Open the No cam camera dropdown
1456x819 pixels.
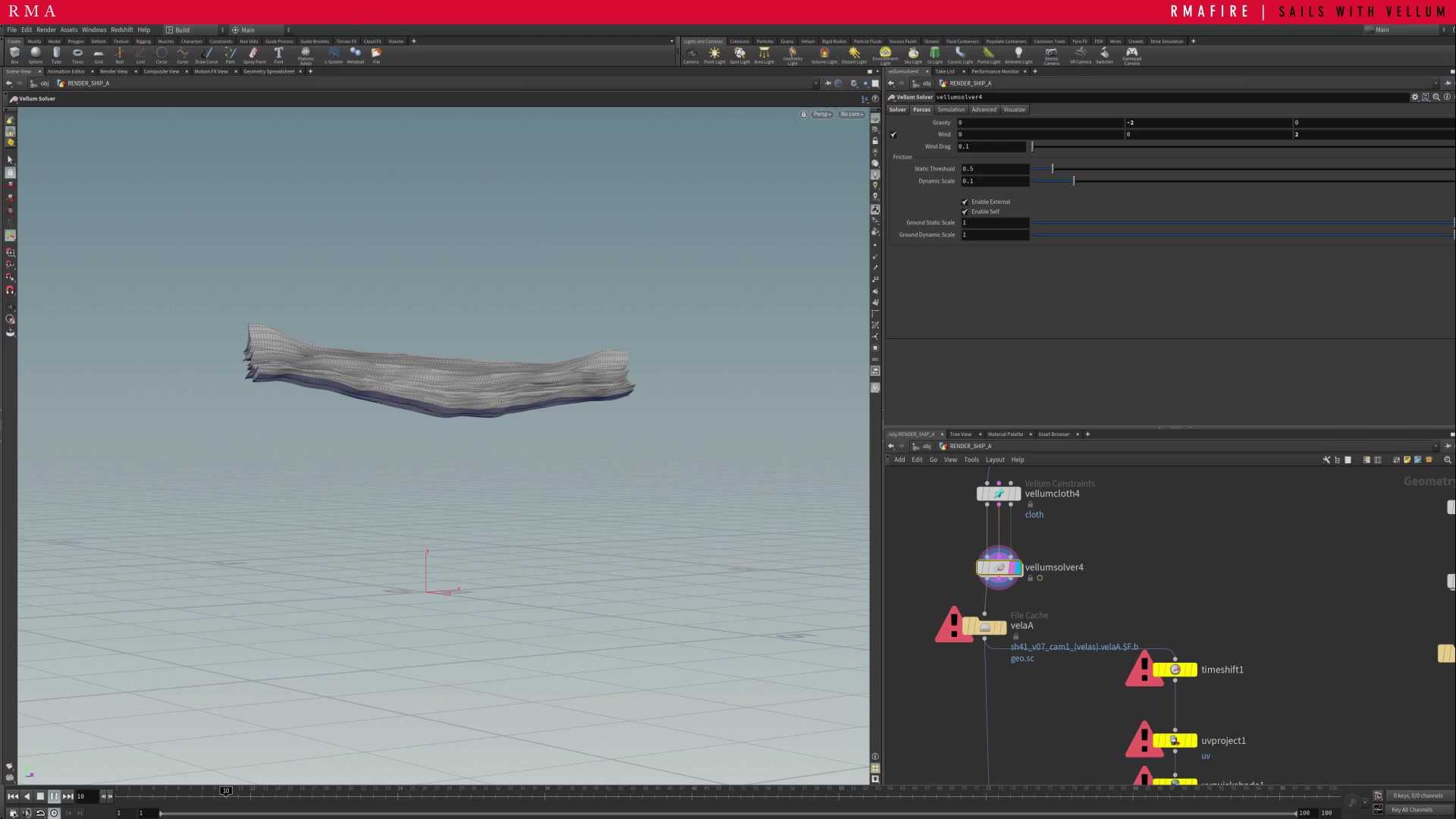click(852, 115)
